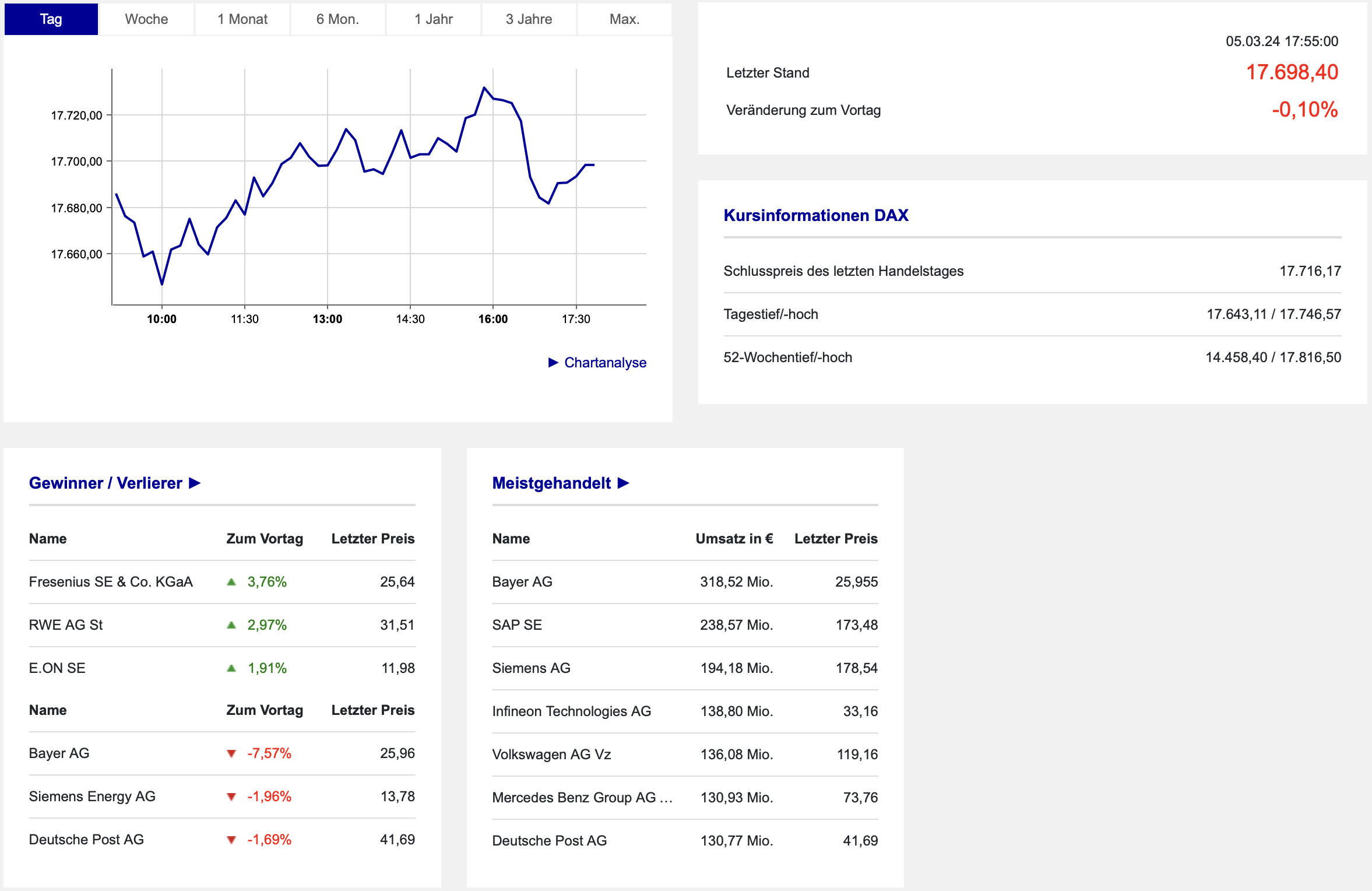Select the Tag chart period tab

pos(51,19)
